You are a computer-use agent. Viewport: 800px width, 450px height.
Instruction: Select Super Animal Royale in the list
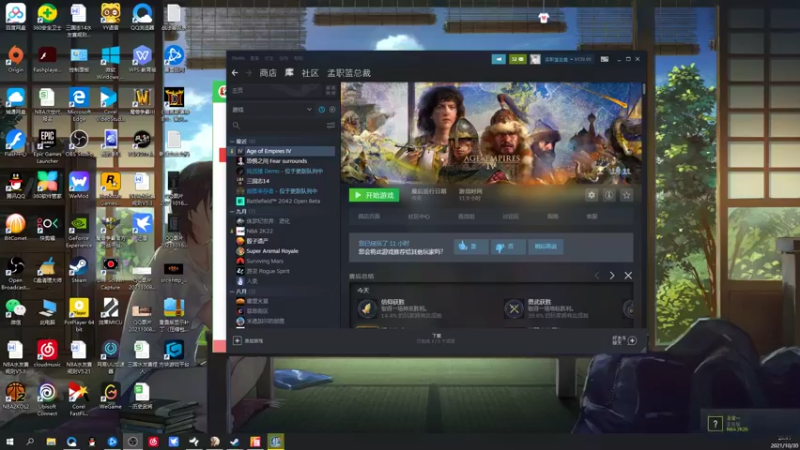click(x=283, y=251)
